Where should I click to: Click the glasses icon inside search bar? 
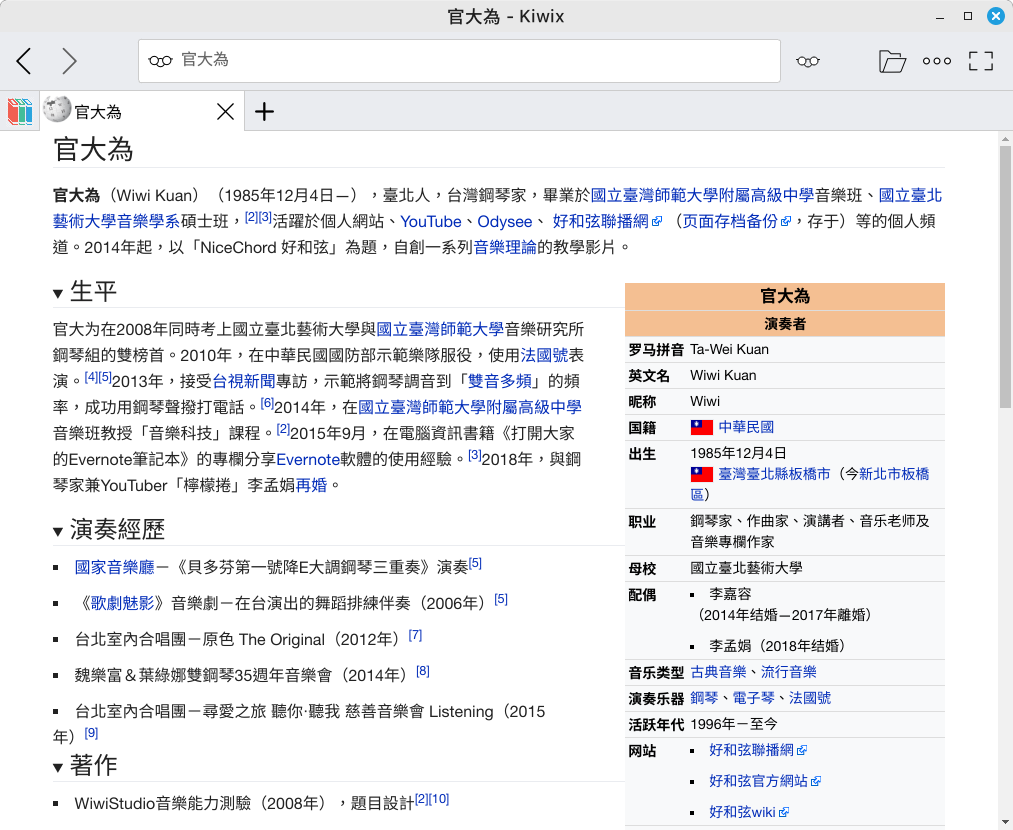(160, 61)
